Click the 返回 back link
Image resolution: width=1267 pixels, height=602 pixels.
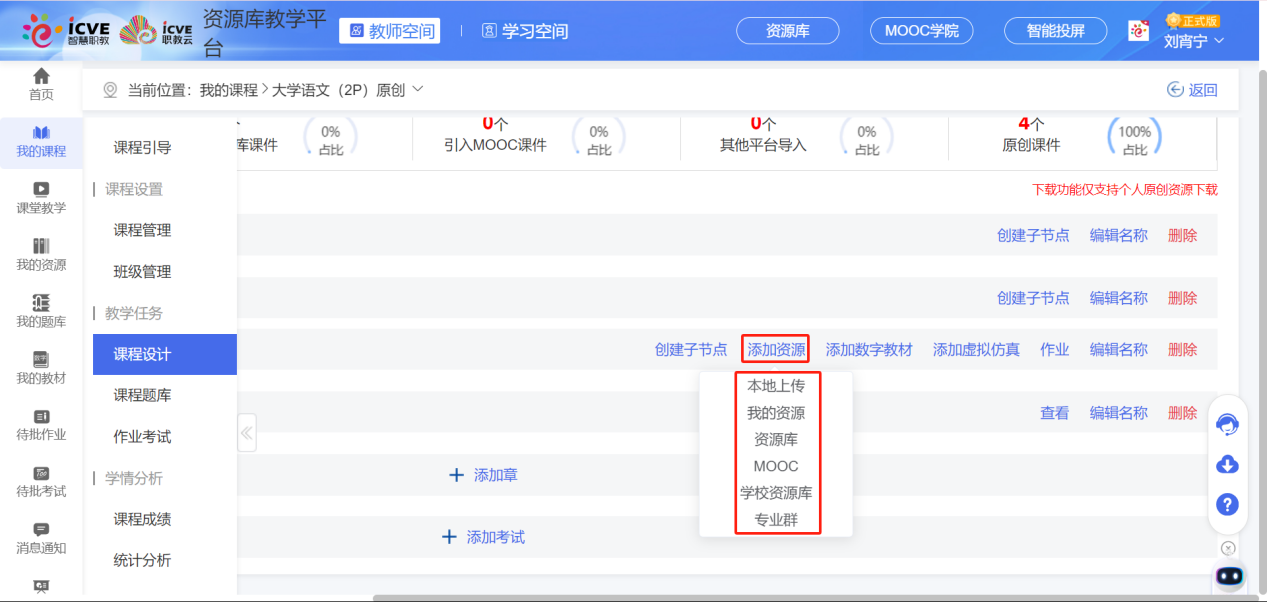(x=1193, y=90)
